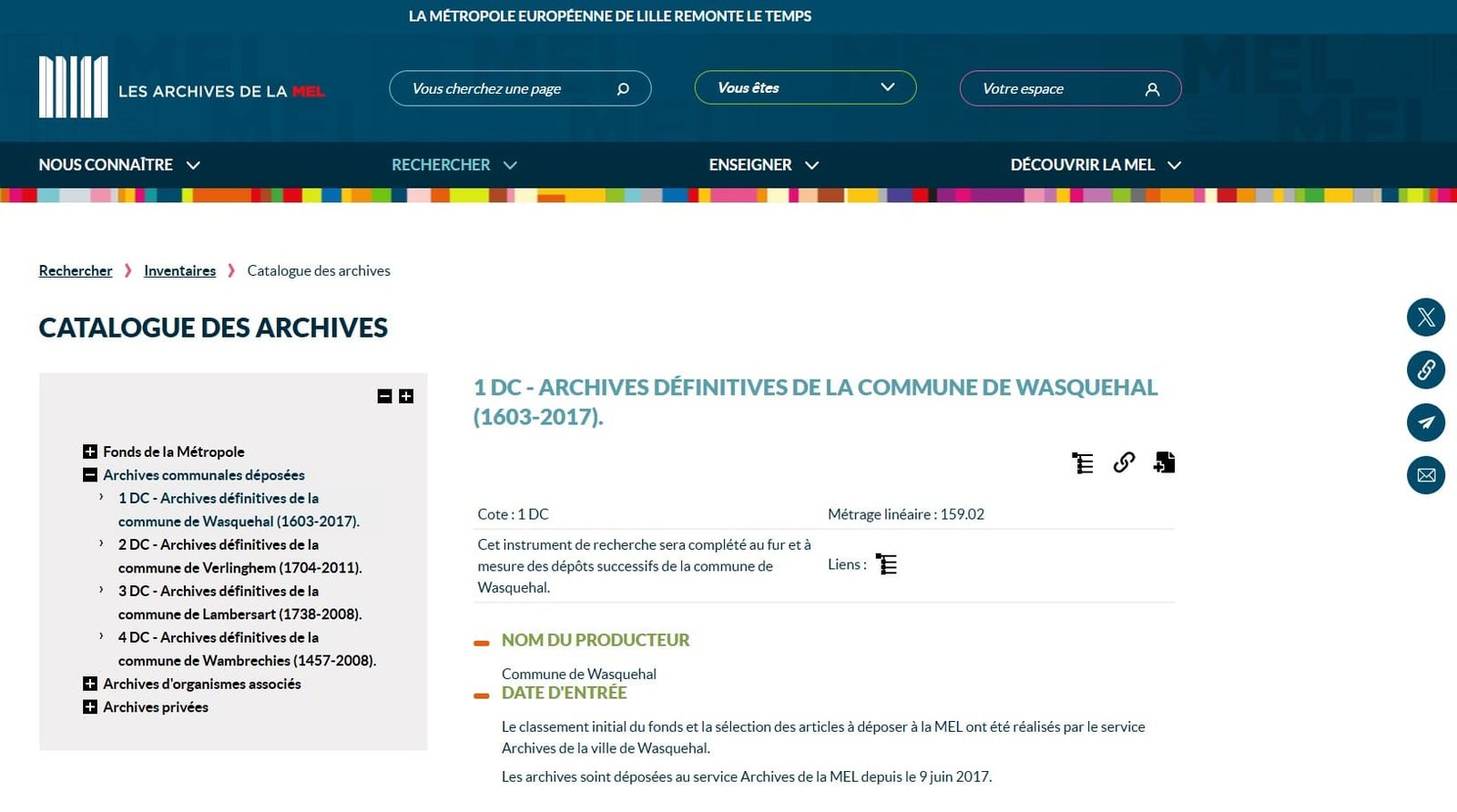Viewport: 1457px width, 812px height.
Task: Click the search magnifier icon in page search
Action: tap(623, 89)
